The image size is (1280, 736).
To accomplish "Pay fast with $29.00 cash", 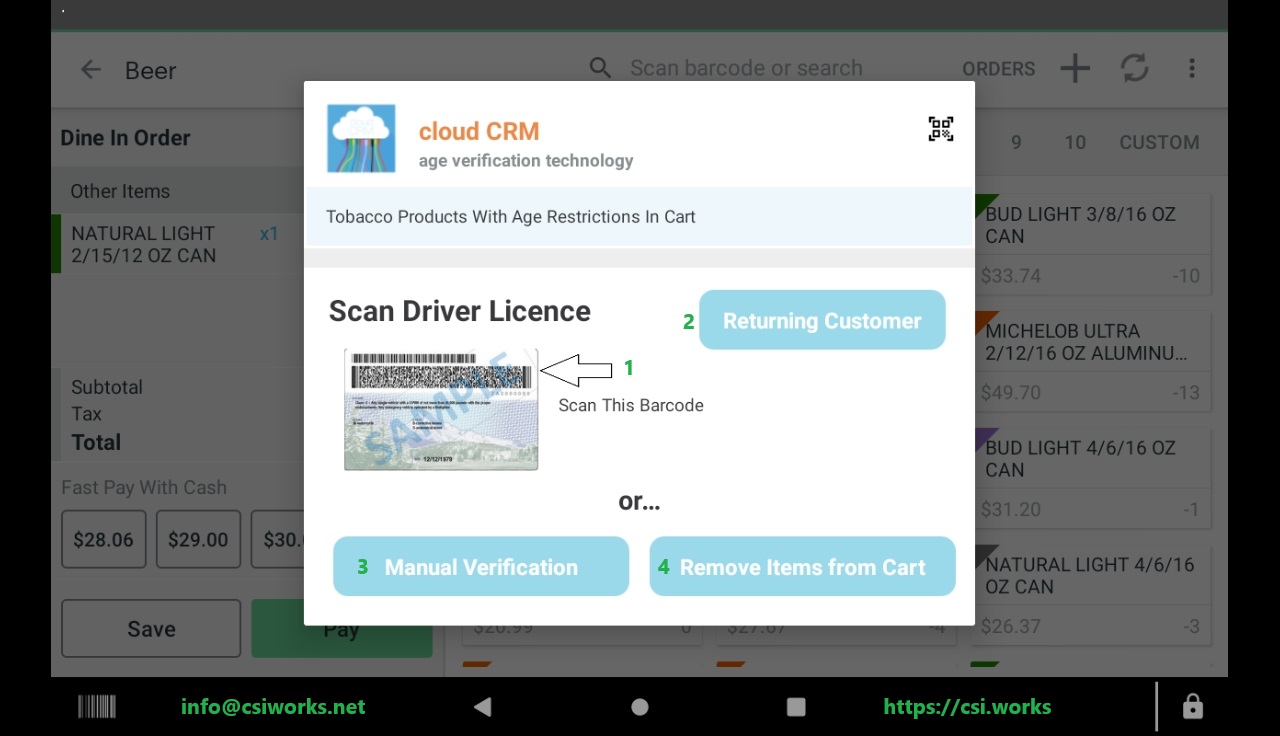I will tap(198, 539).
